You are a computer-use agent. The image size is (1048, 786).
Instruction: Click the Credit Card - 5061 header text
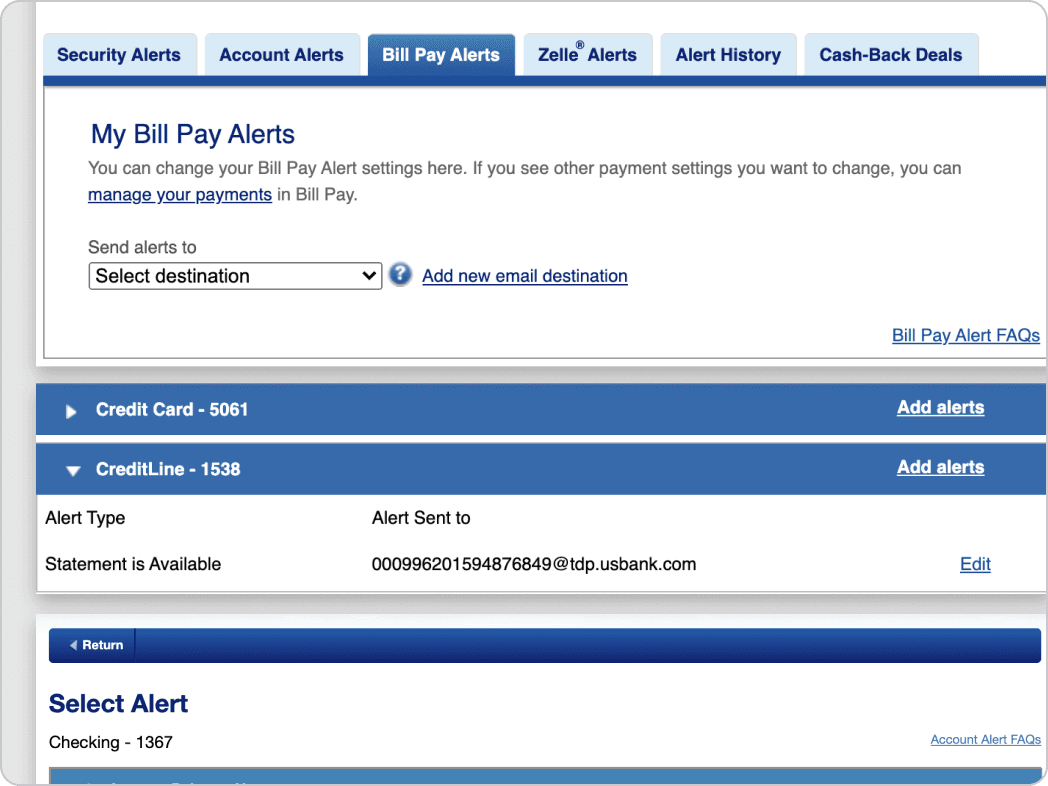click(172, 410)
